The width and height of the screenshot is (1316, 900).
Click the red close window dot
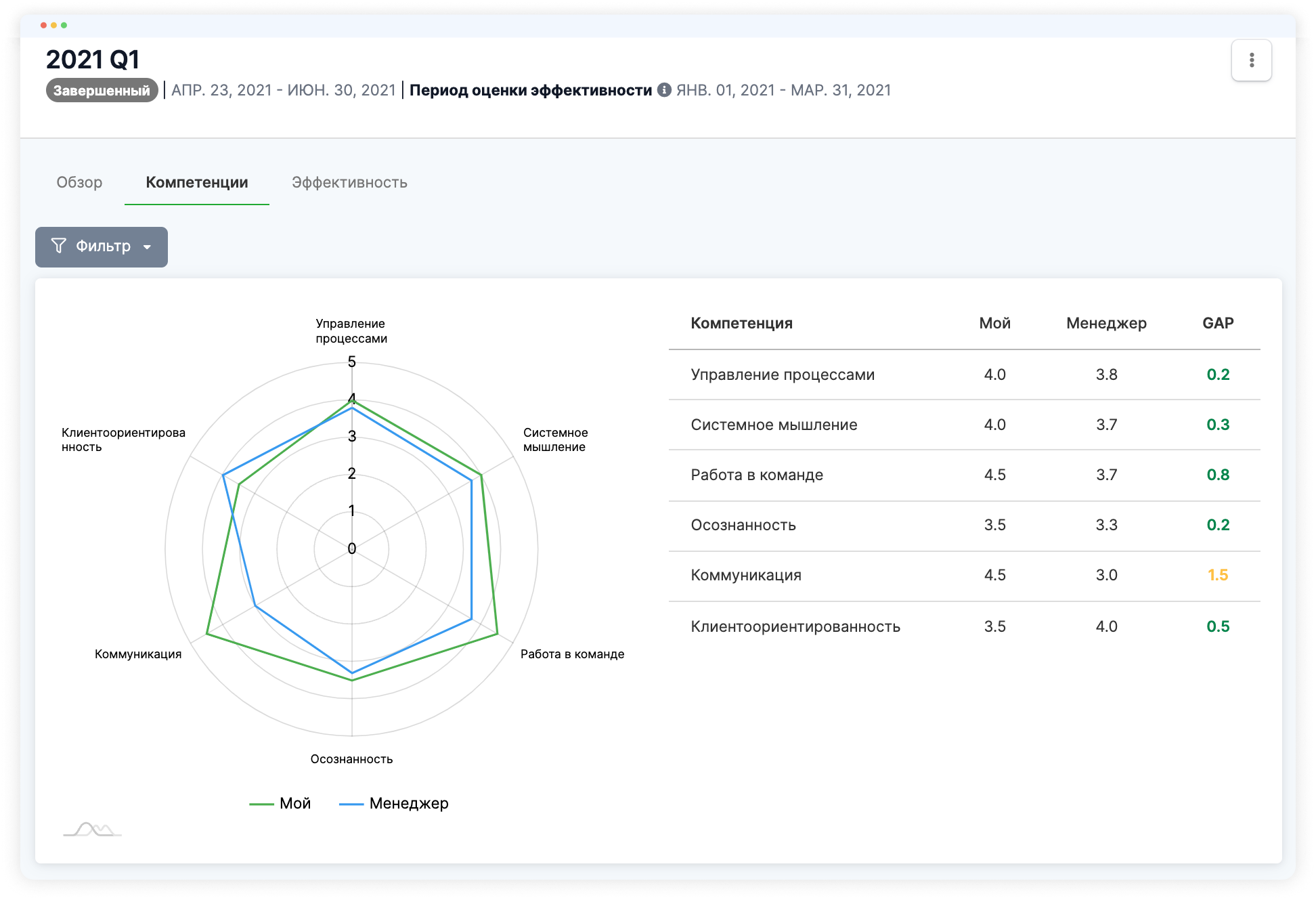point(43,25)
